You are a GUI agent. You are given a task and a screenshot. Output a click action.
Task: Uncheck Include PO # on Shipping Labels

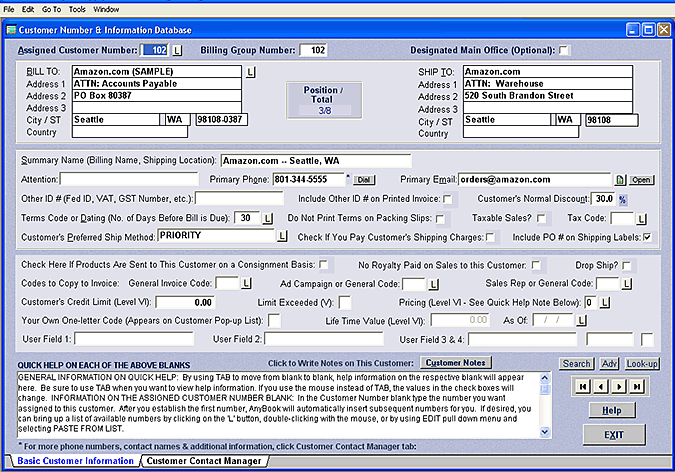[x=648, y=237]
